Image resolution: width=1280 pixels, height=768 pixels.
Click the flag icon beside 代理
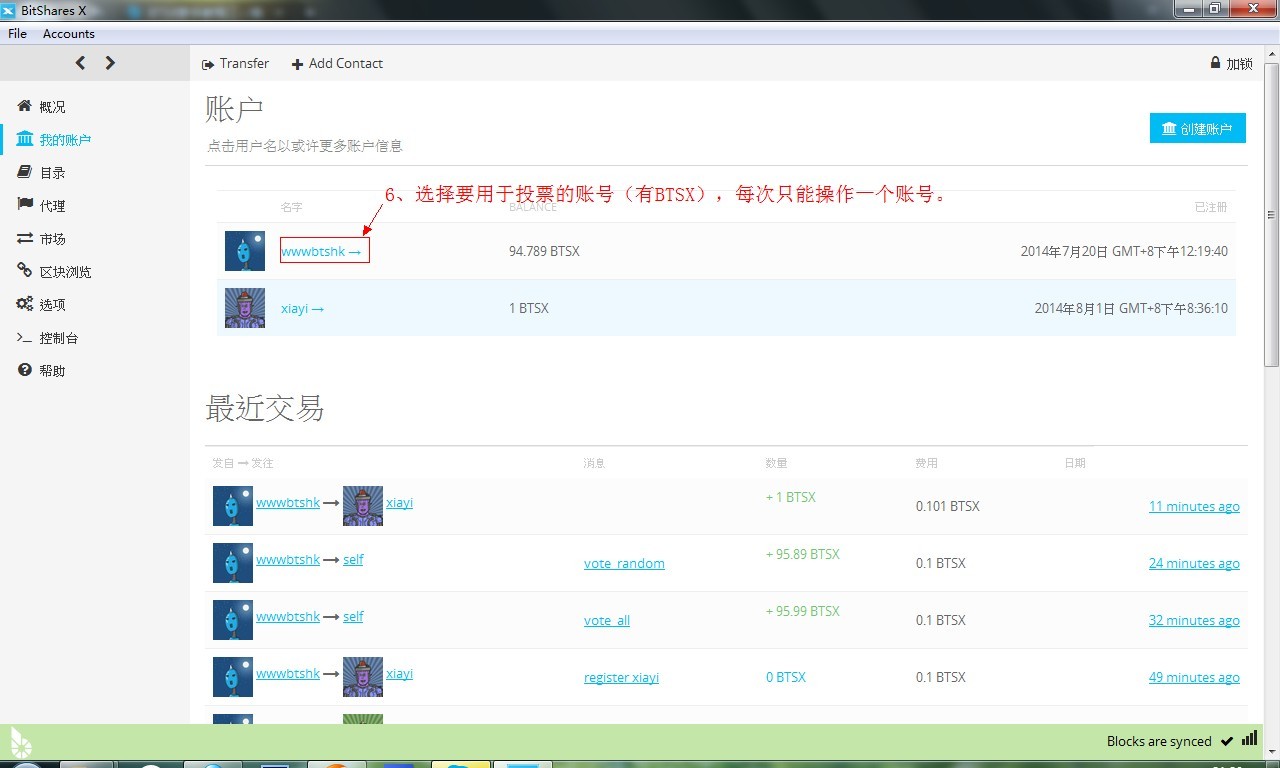point(24,205)
